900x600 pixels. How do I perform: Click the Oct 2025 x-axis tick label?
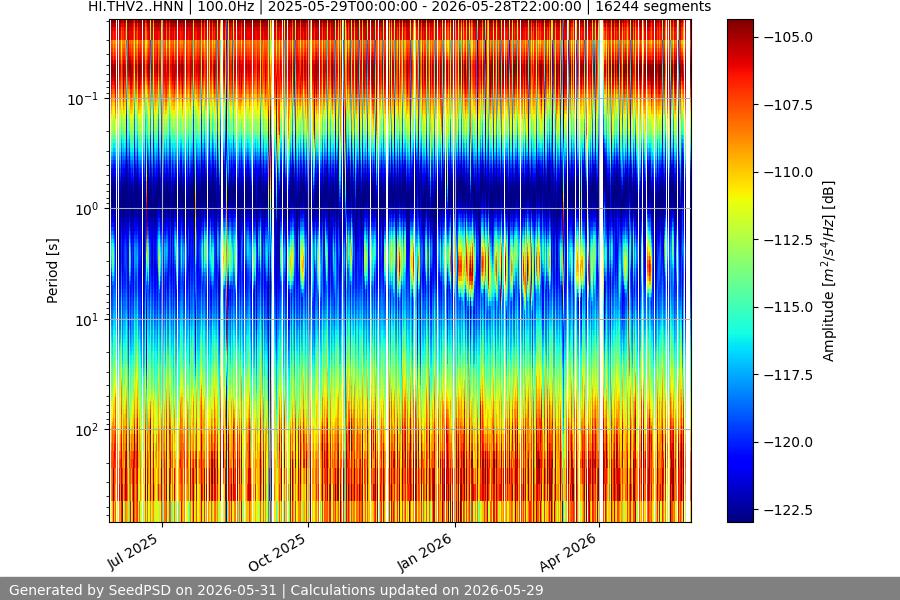click(x=277, y=553)
